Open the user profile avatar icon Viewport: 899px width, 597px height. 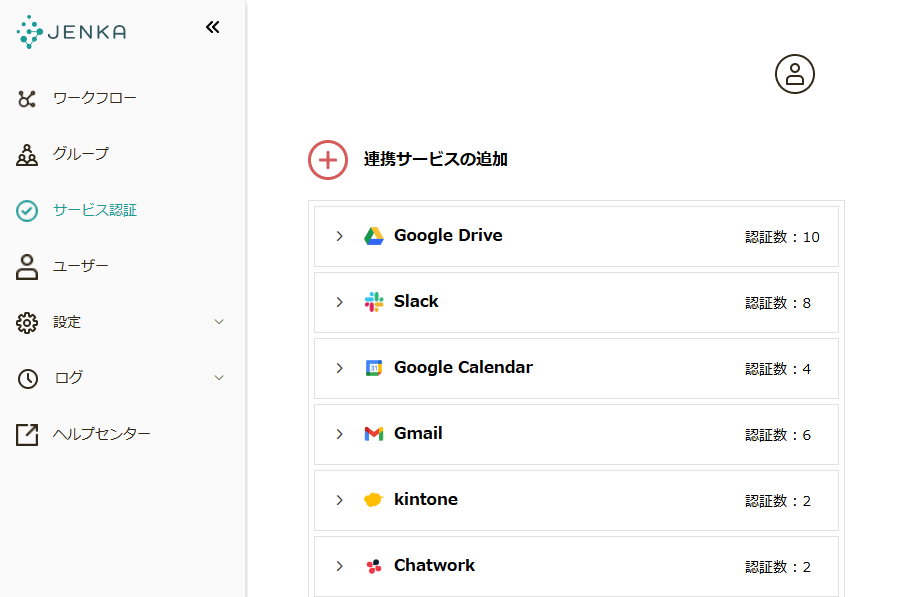pyautogui.click(x=795, y=74)
